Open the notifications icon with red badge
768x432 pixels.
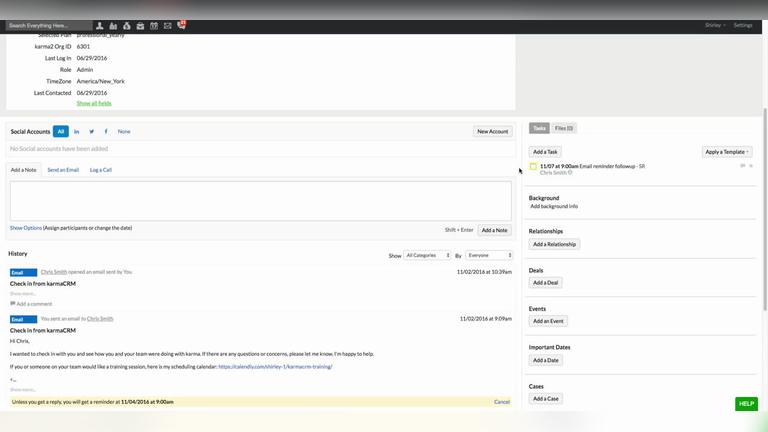point(181,25)
